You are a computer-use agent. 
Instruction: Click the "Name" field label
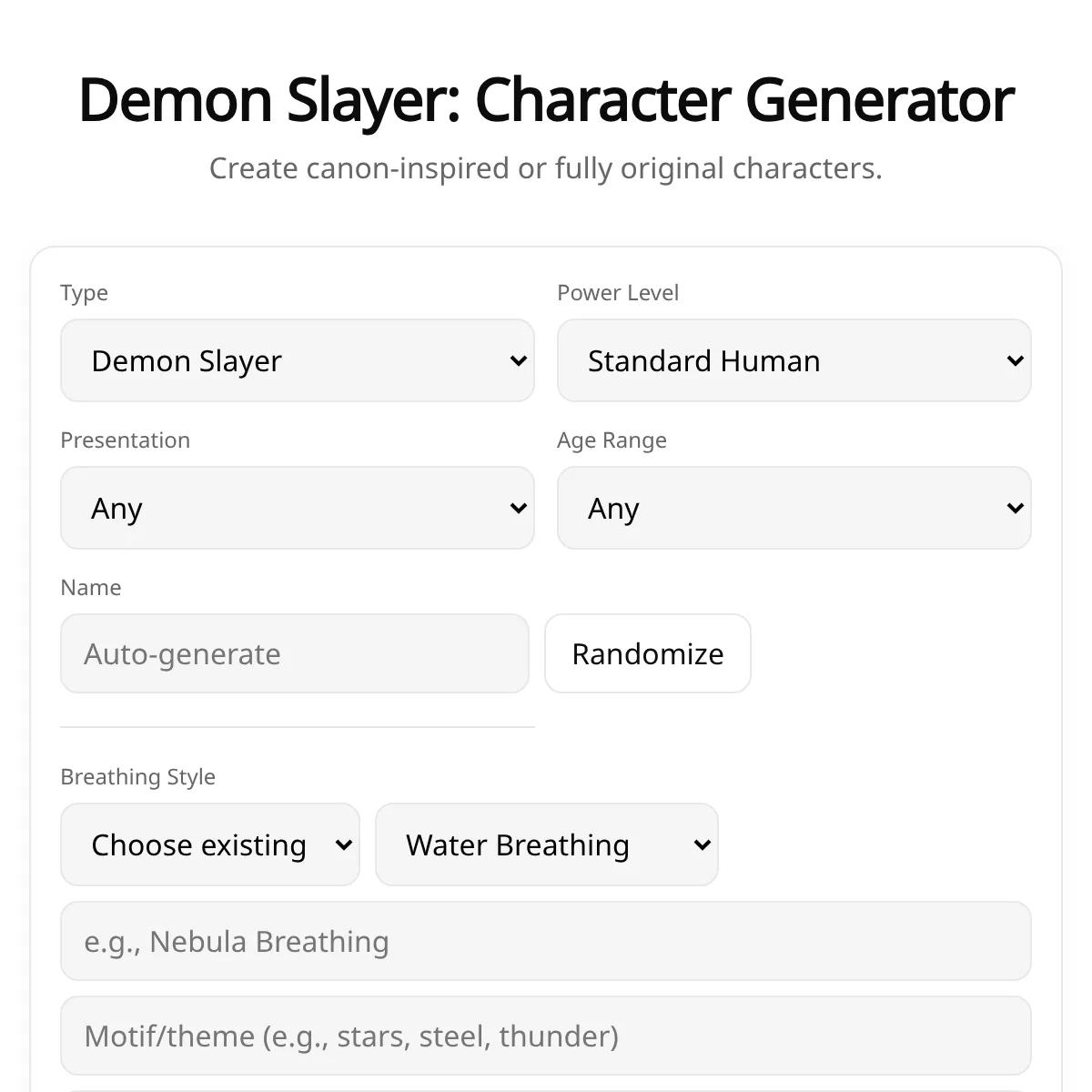click(90, 588)
